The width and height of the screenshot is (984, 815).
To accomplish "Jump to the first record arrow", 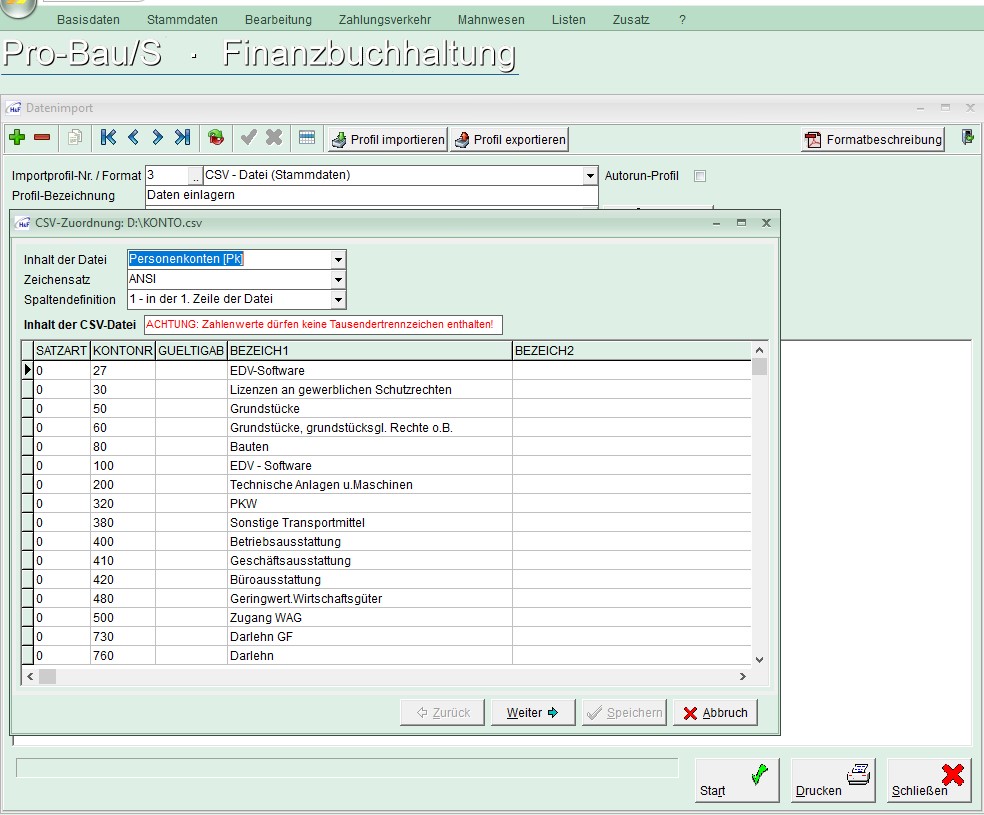I will point(108,138).
